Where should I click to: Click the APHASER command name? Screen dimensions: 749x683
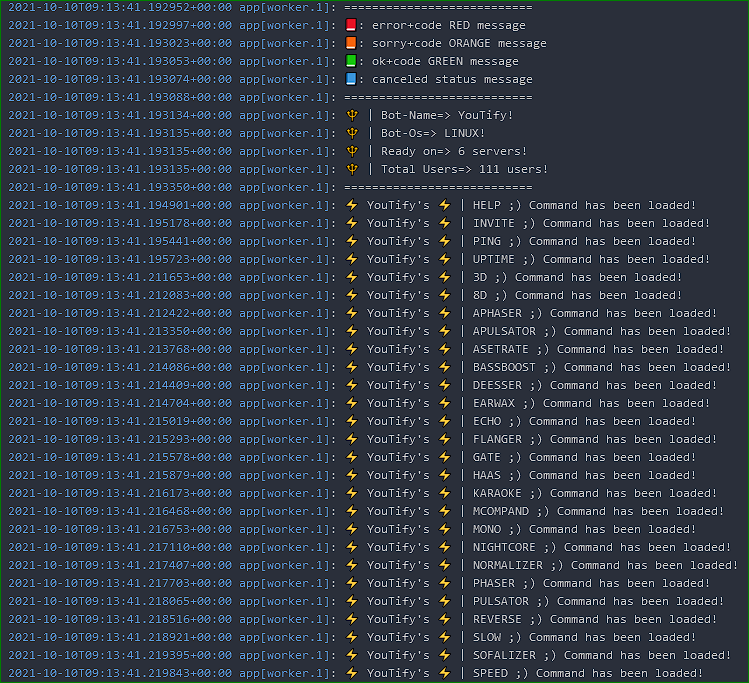(x=497, y=313)
